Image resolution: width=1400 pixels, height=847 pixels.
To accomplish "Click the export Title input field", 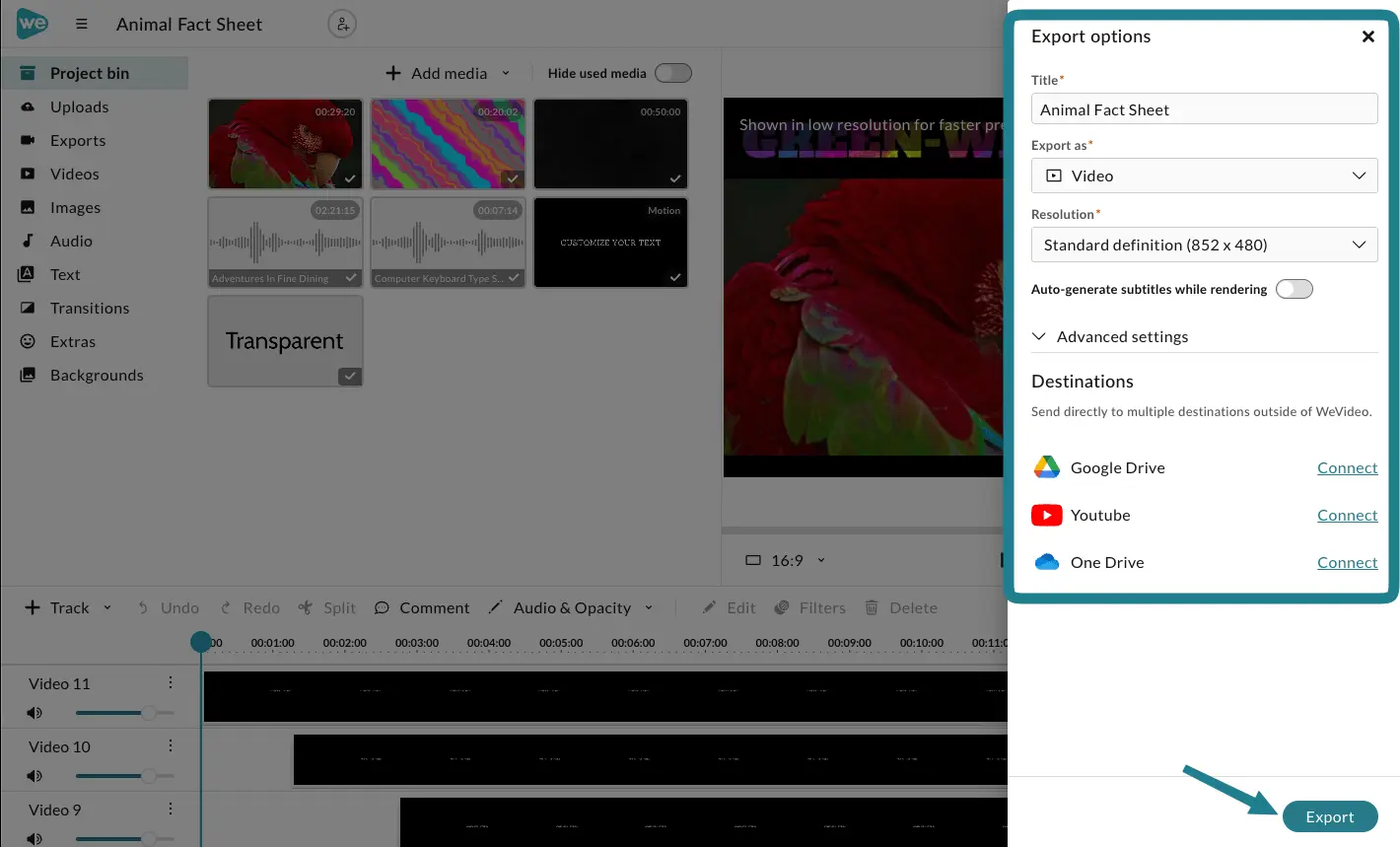I will [x=1204, y=108].
